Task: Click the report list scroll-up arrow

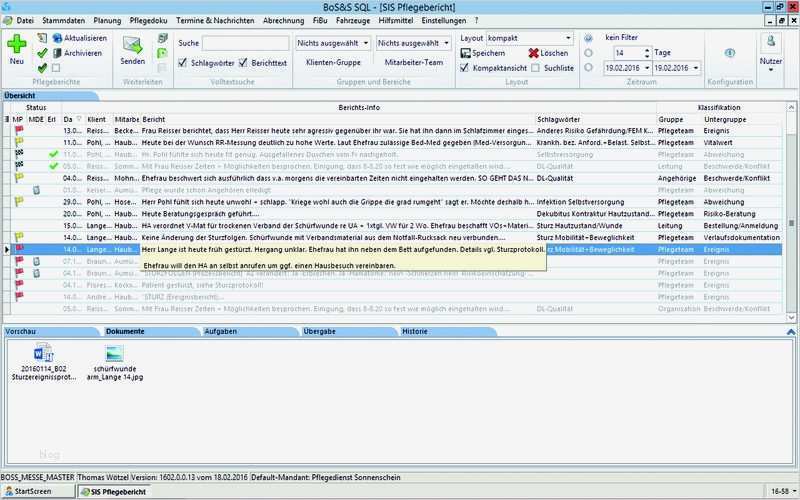Action: pos(791,107)
